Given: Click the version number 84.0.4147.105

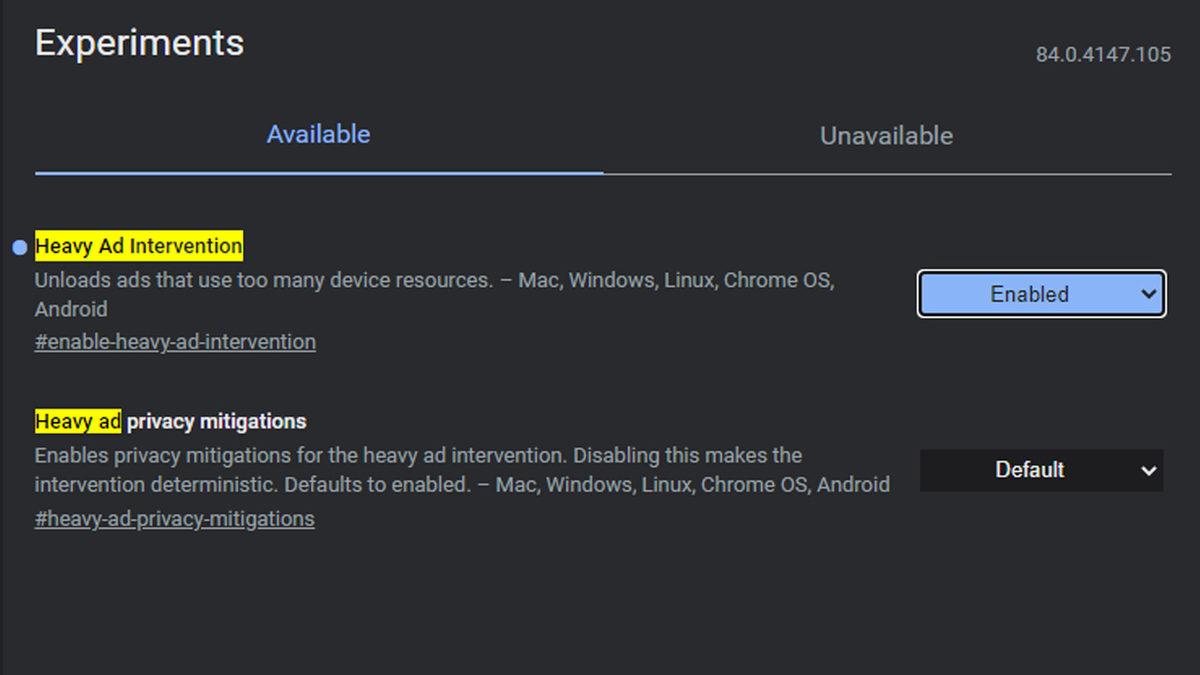Looking at the screenshot, I should [x=1103, y=55].
